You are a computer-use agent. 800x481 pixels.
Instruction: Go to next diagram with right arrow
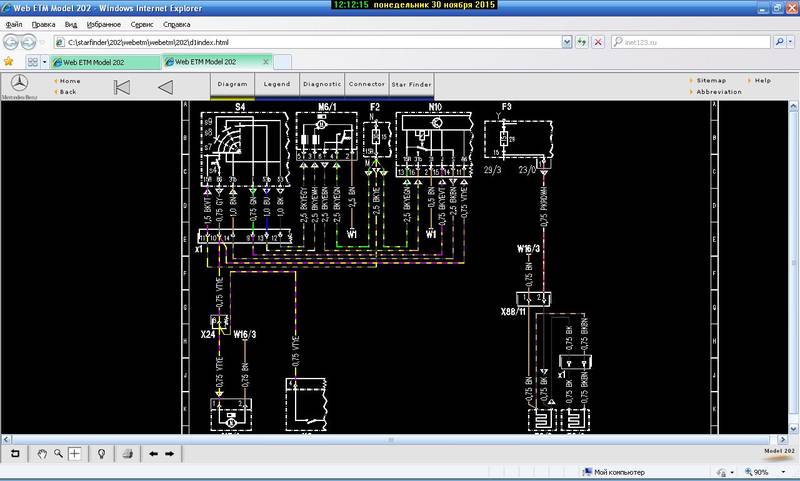169,453
